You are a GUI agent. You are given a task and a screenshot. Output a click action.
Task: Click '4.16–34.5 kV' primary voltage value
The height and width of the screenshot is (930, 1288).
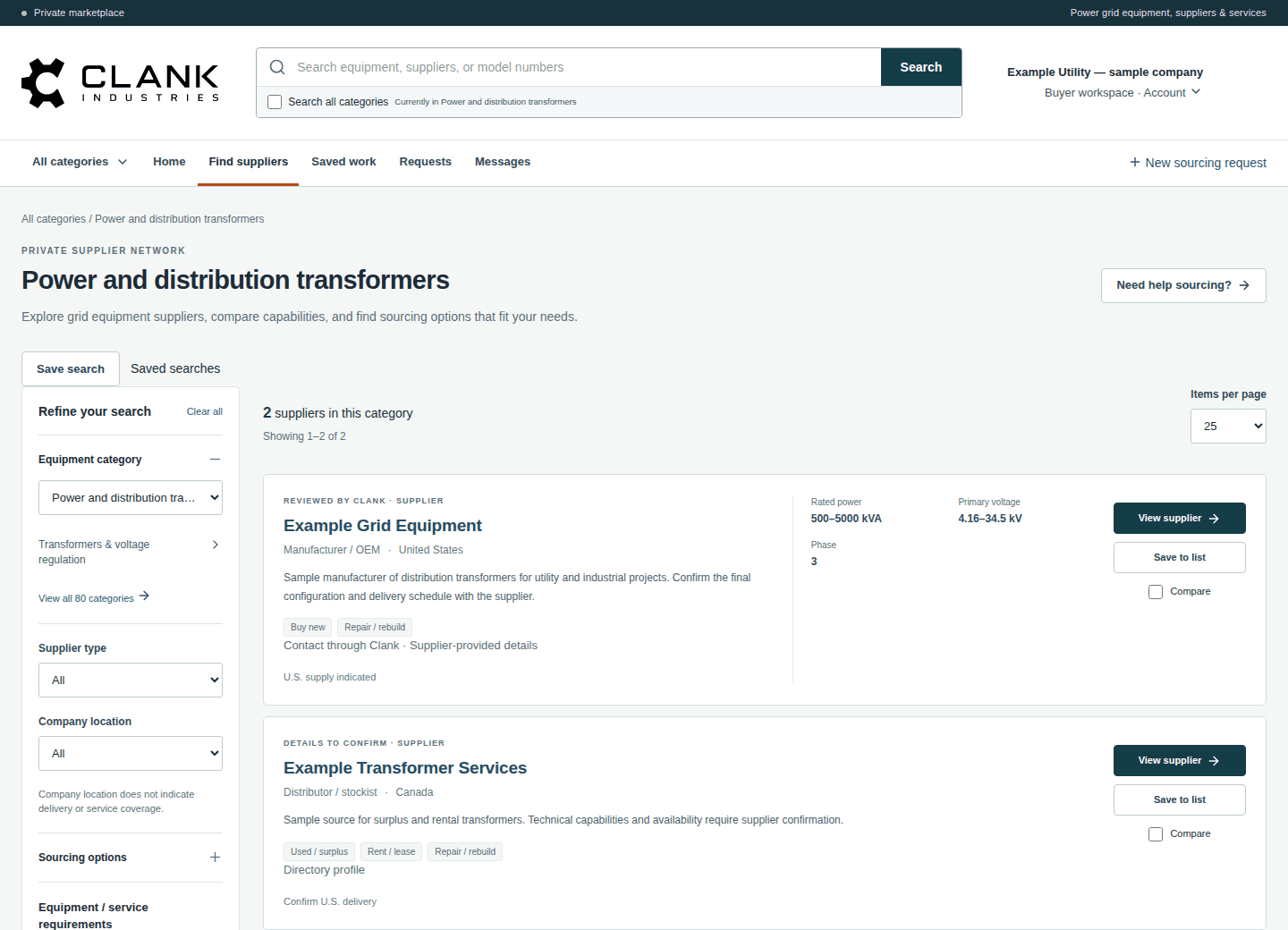click(x=990, y=519)
